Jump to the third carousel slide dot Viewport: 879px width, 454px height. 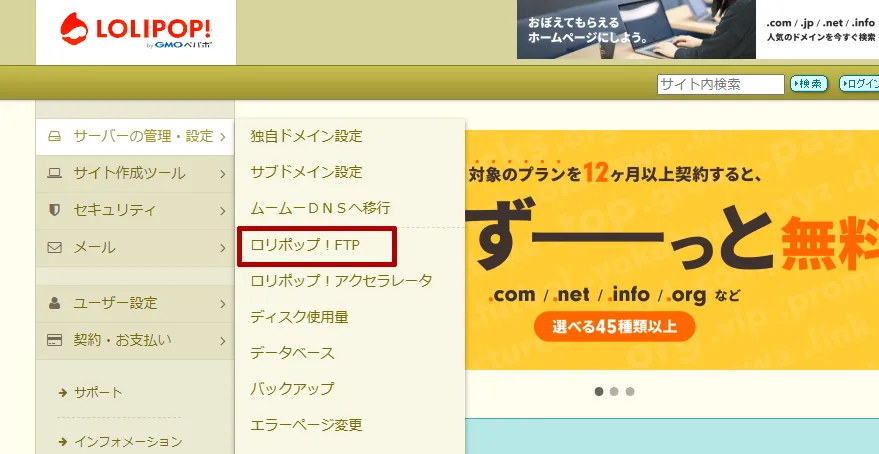[x=630, y=391]
